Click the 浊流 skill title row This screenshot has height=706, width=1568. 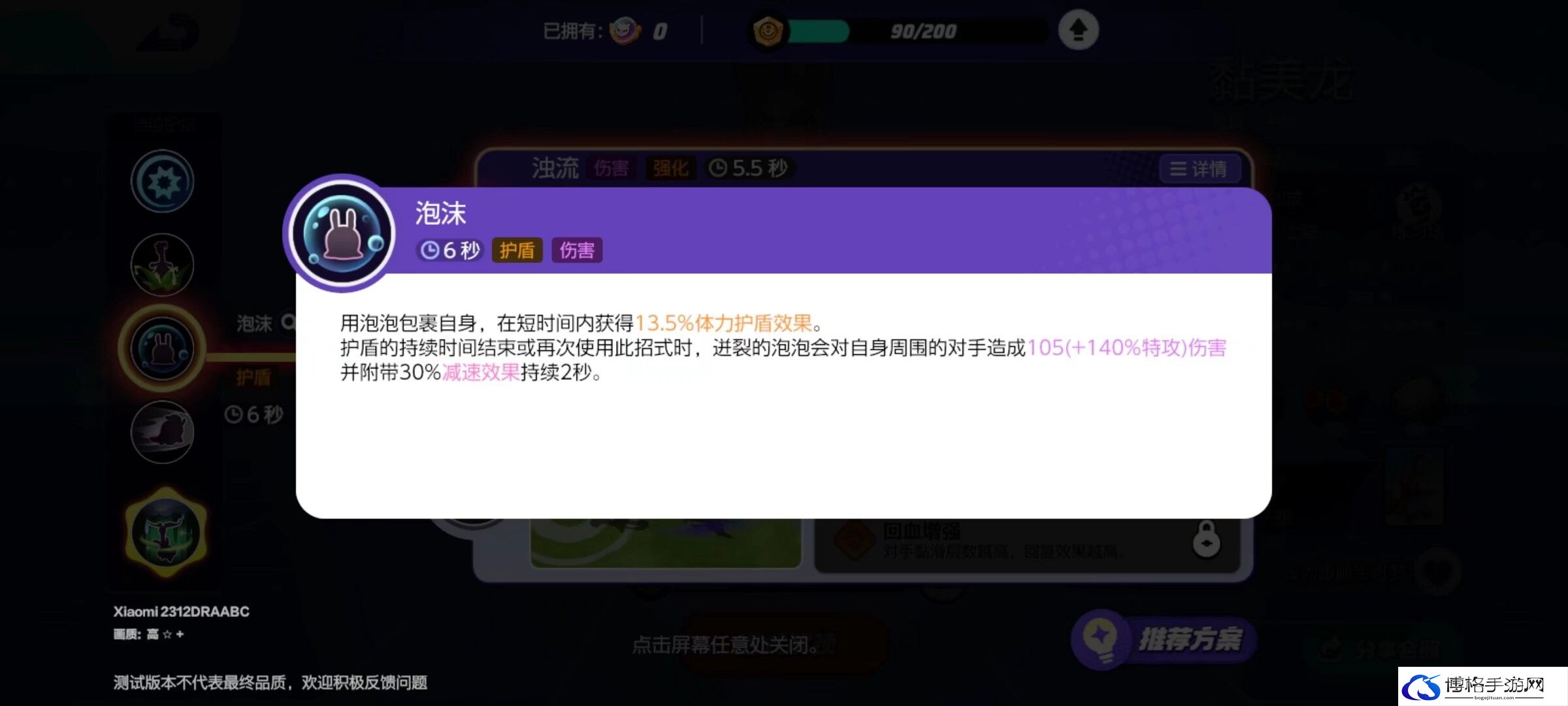pos(864,169)
